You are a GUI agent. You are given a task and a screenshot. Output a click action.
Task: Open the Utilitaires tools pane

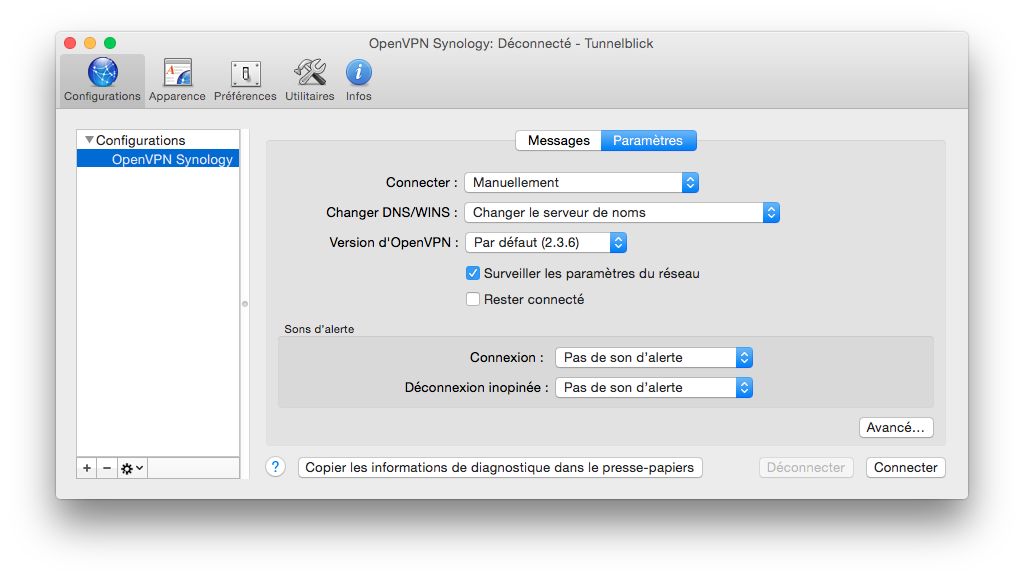[310, 80]
